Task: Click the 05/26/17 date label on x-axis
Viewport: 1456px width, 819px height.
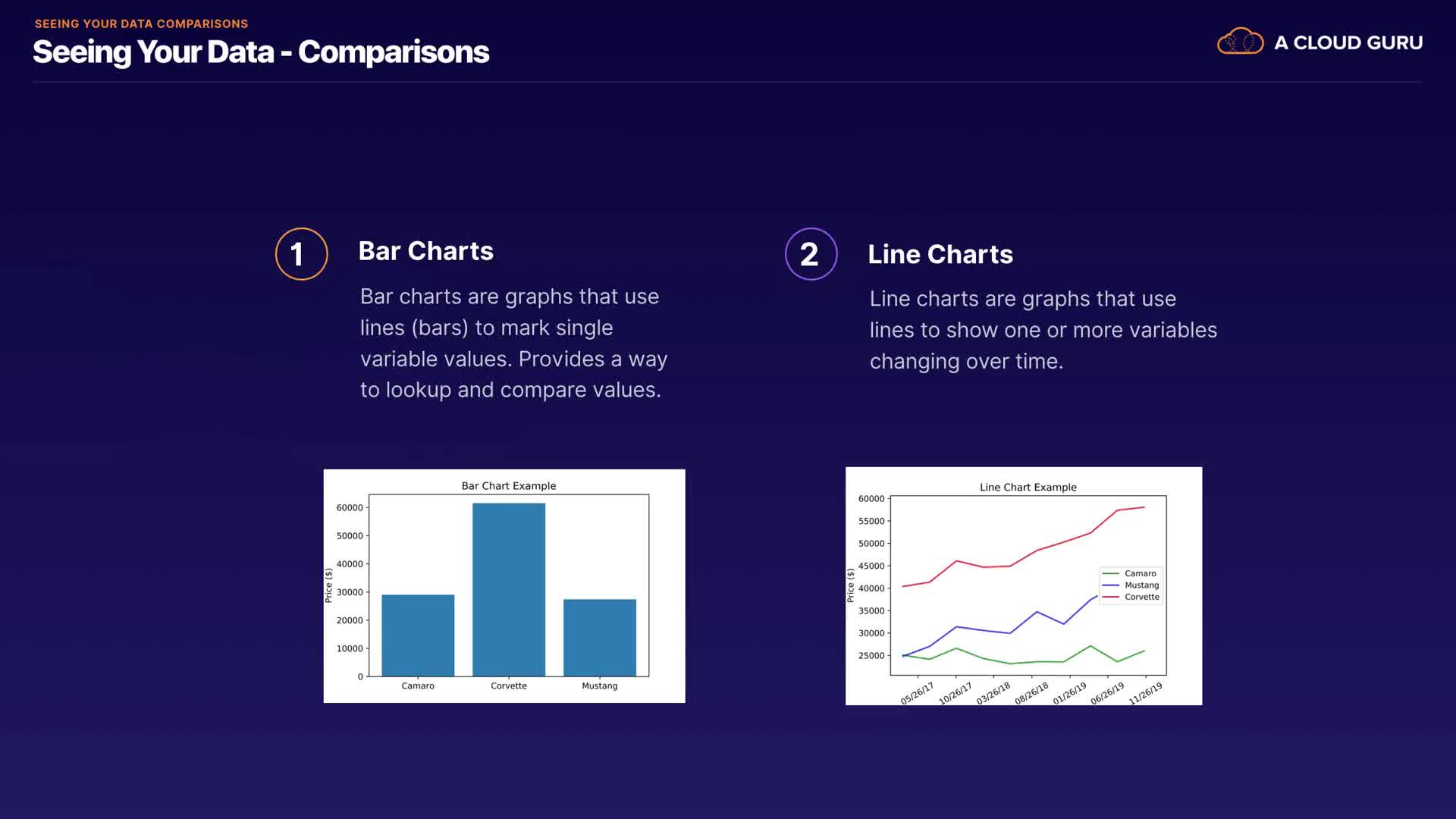Action: click(917, 693)
